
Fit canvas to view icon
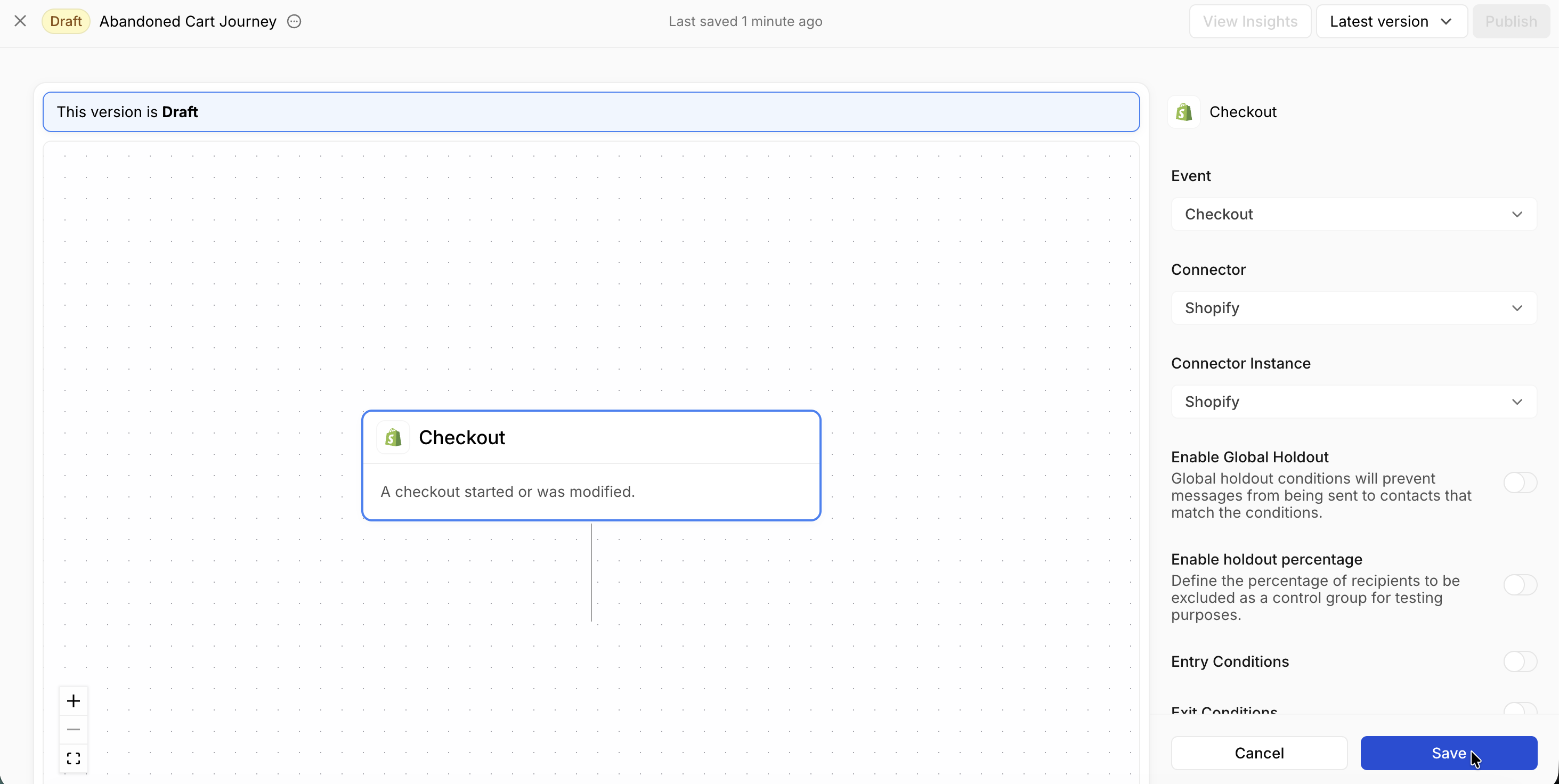coord(73,758)
